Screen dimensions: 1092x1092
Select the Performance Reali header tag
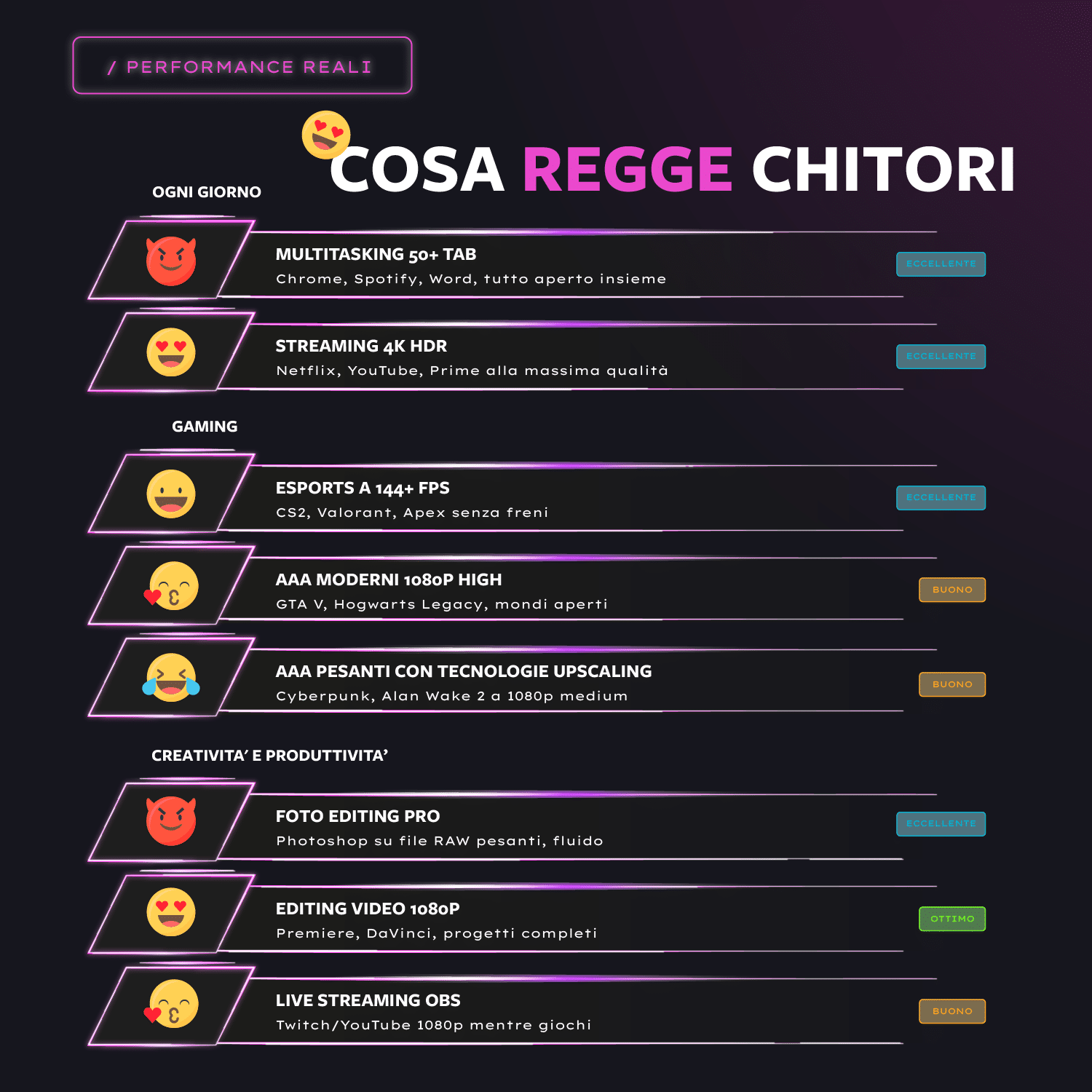[x=242, y=66]
